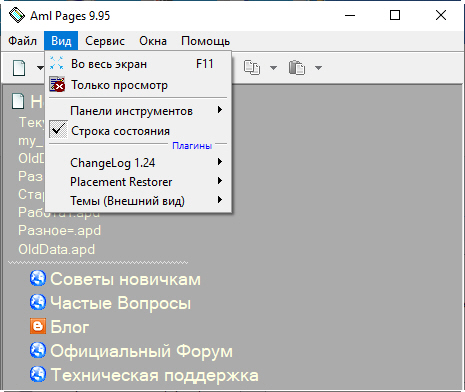Click globe icon beside Техническая поддержка
The width and height of the screenshot is (465, 392).
coord(38,374)
